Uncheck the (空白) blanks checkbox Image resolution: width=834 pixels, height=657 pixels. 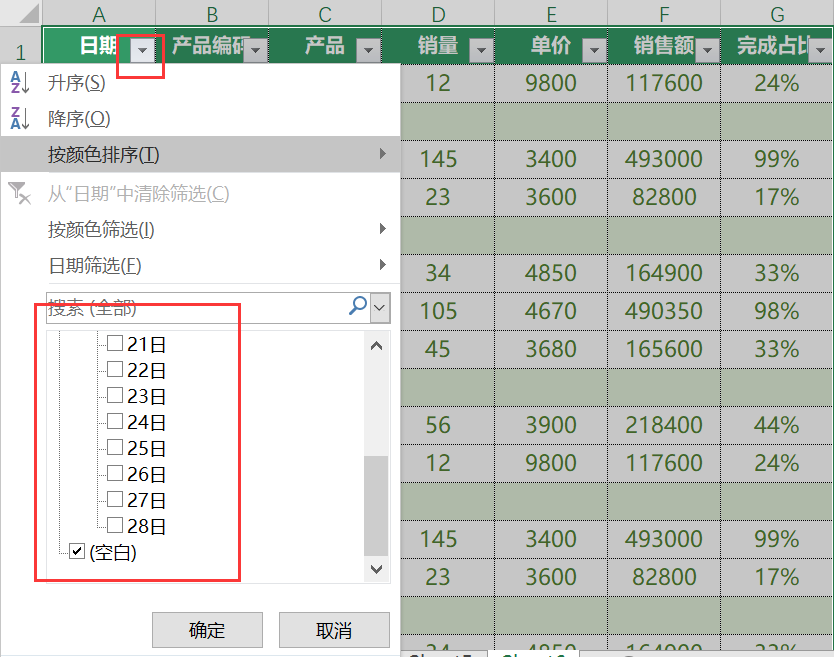(x=77, y=552)
